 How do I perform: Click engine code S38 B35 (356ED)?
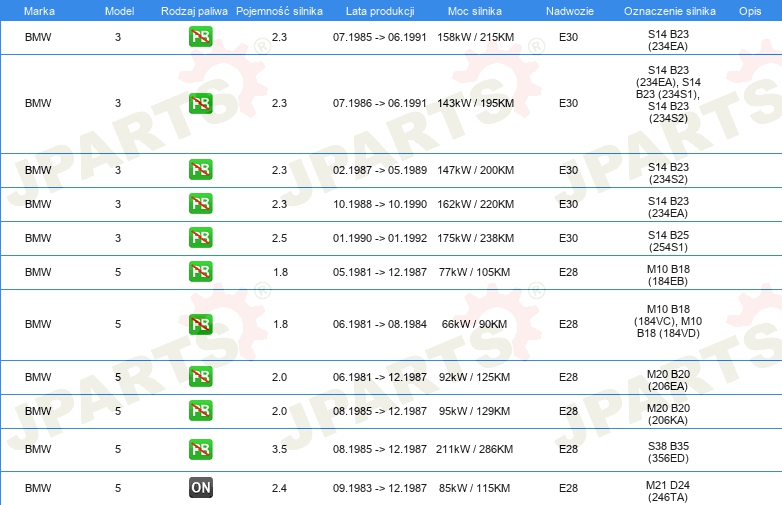668,452
